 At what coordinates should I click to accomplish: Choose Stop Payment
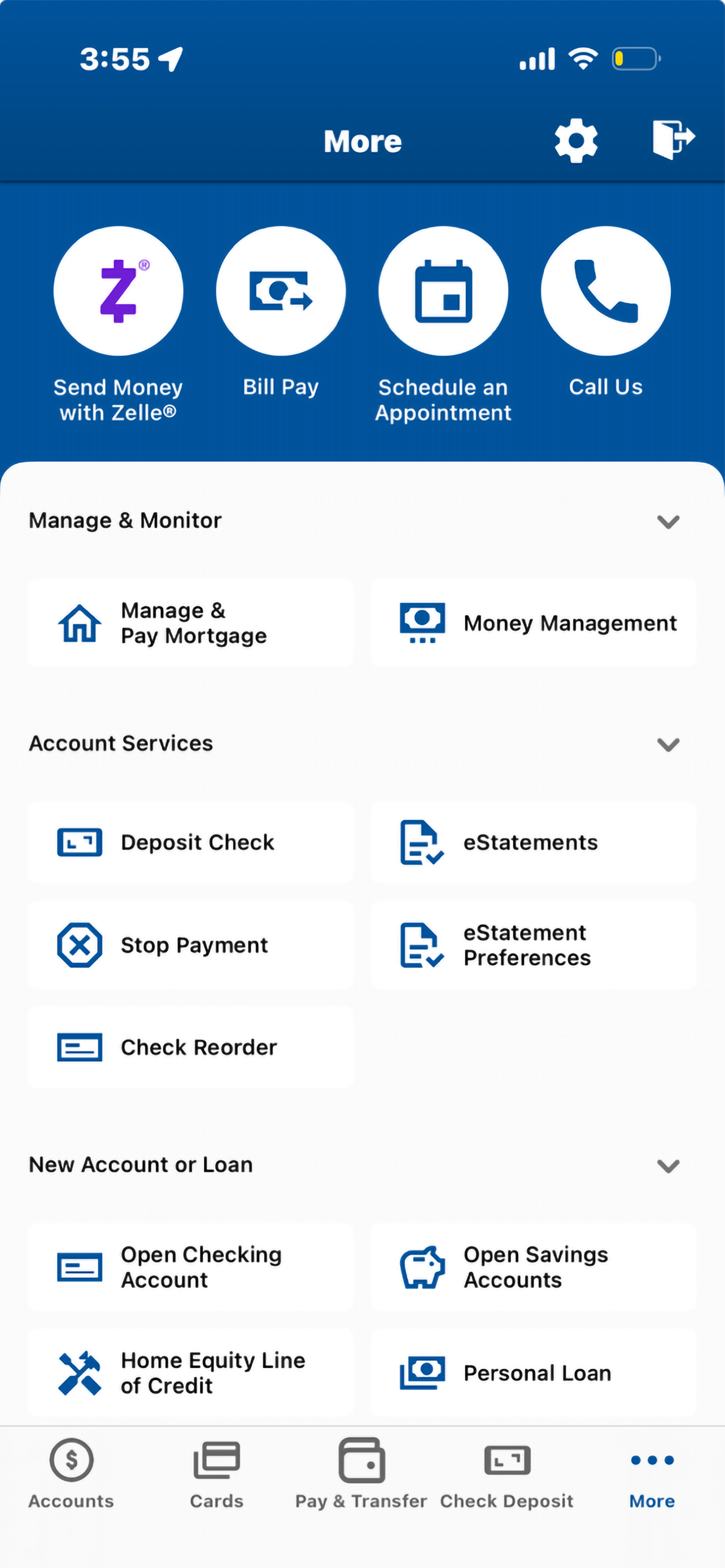click(x=190, y=945)
